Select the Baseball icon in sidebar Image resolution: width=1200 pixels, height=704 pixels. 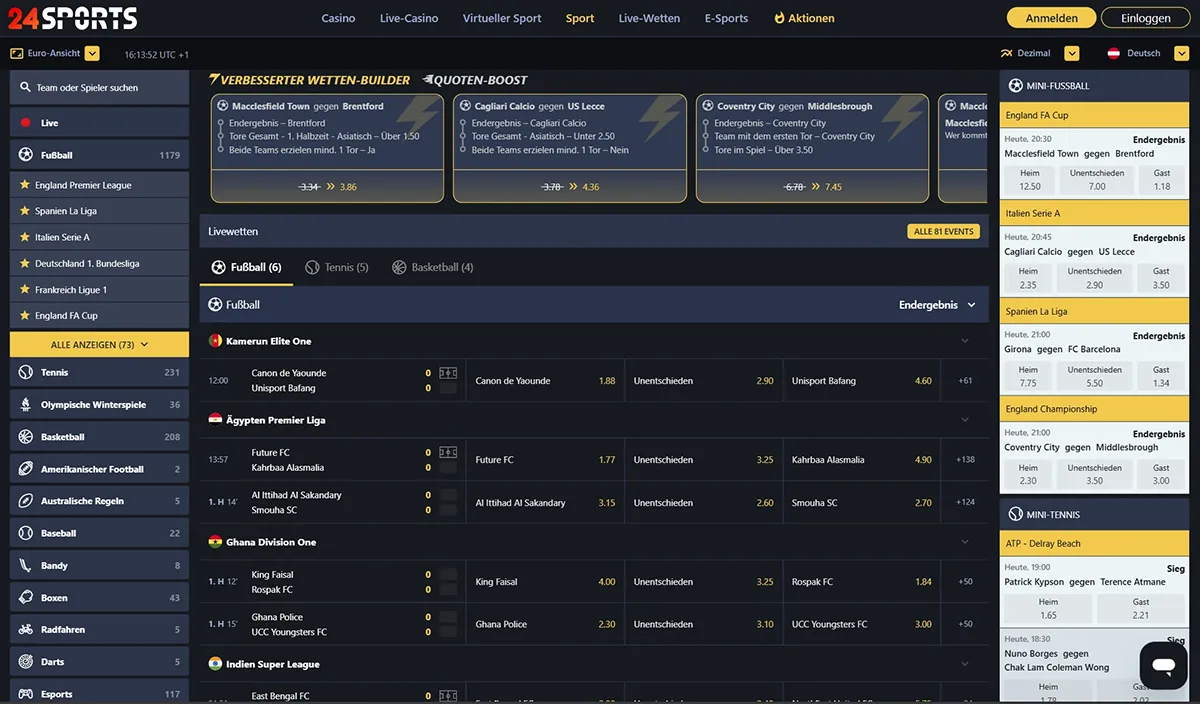[26, 533]
